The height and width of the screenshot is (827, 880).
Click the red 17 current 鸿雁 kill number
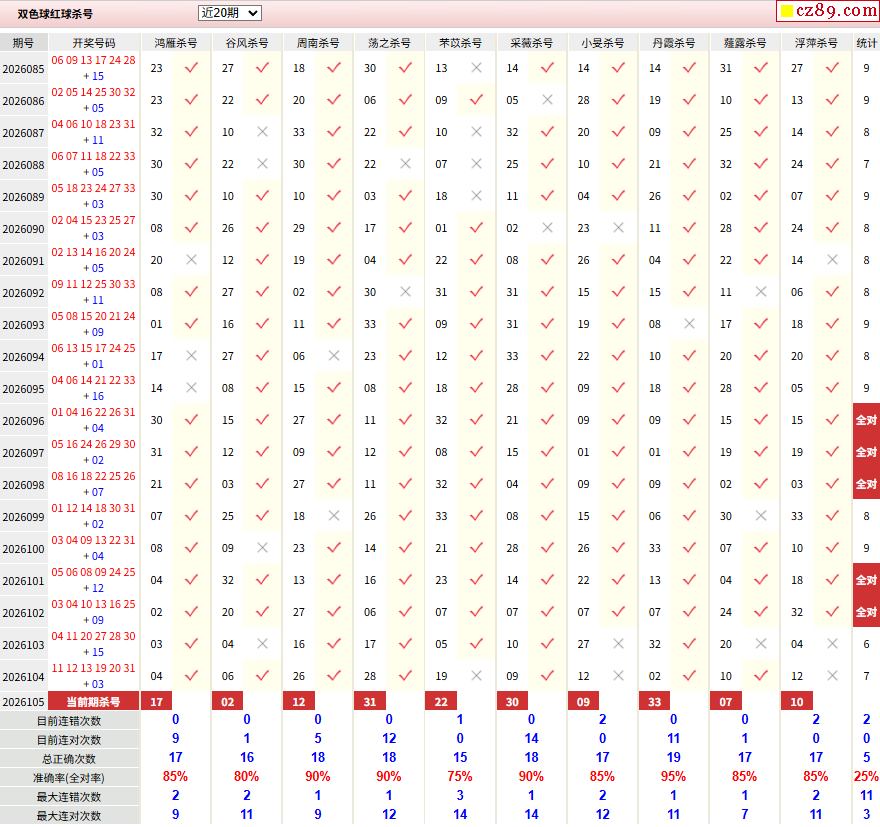coord(157,702)
